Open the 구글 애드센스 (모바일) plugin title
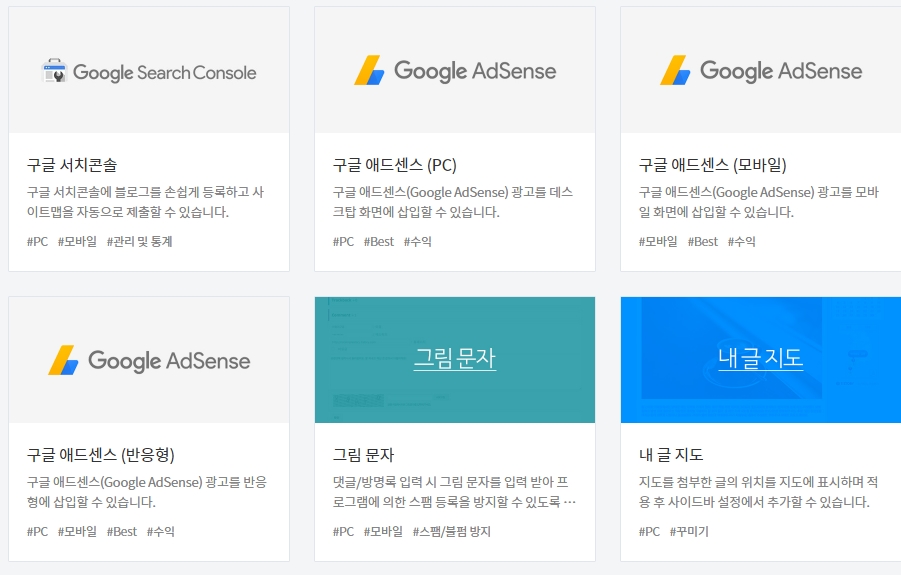 pyautogui.click(x=713, y=165)
